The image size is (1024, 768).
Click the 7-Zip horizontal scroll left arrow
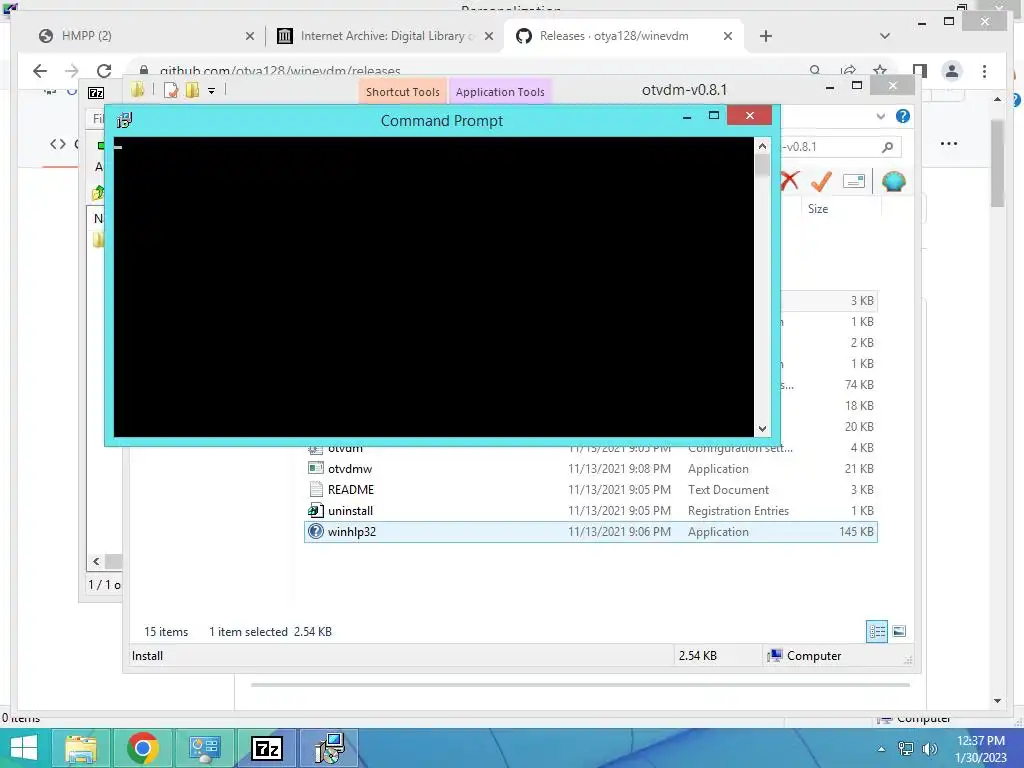[96, 561]
